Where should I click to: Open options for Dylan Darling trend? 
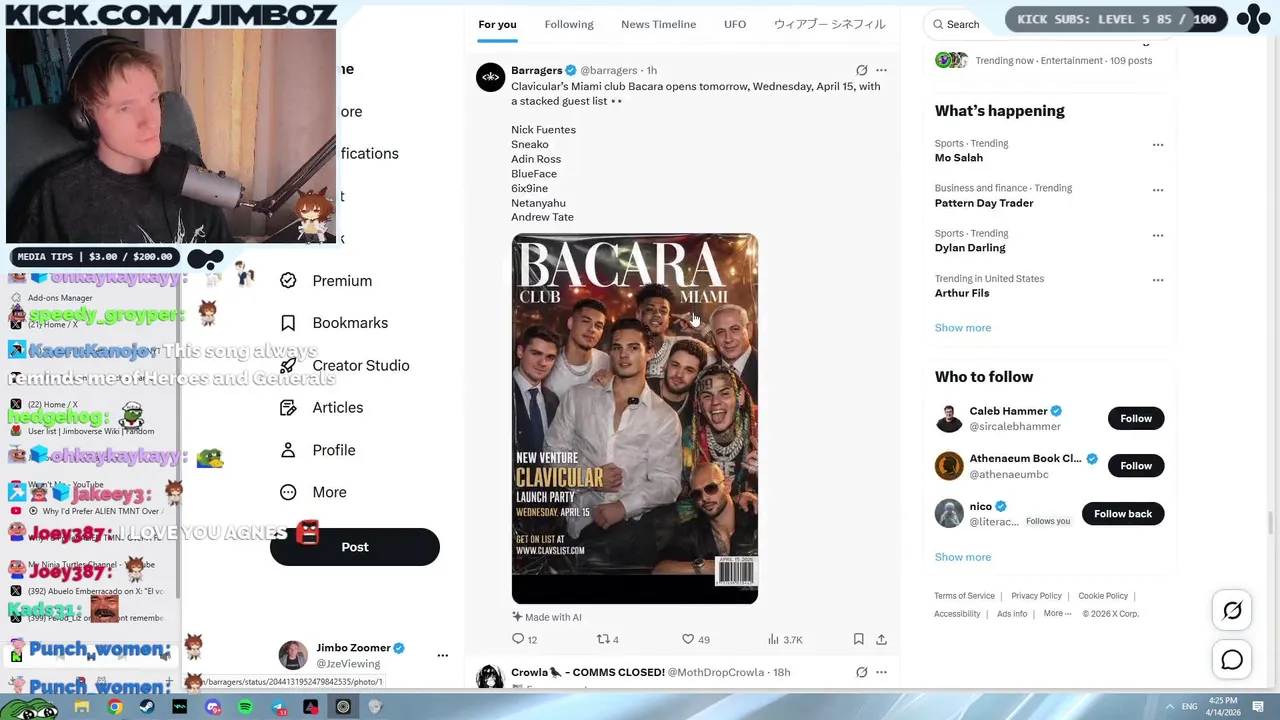click(1158, 235)
